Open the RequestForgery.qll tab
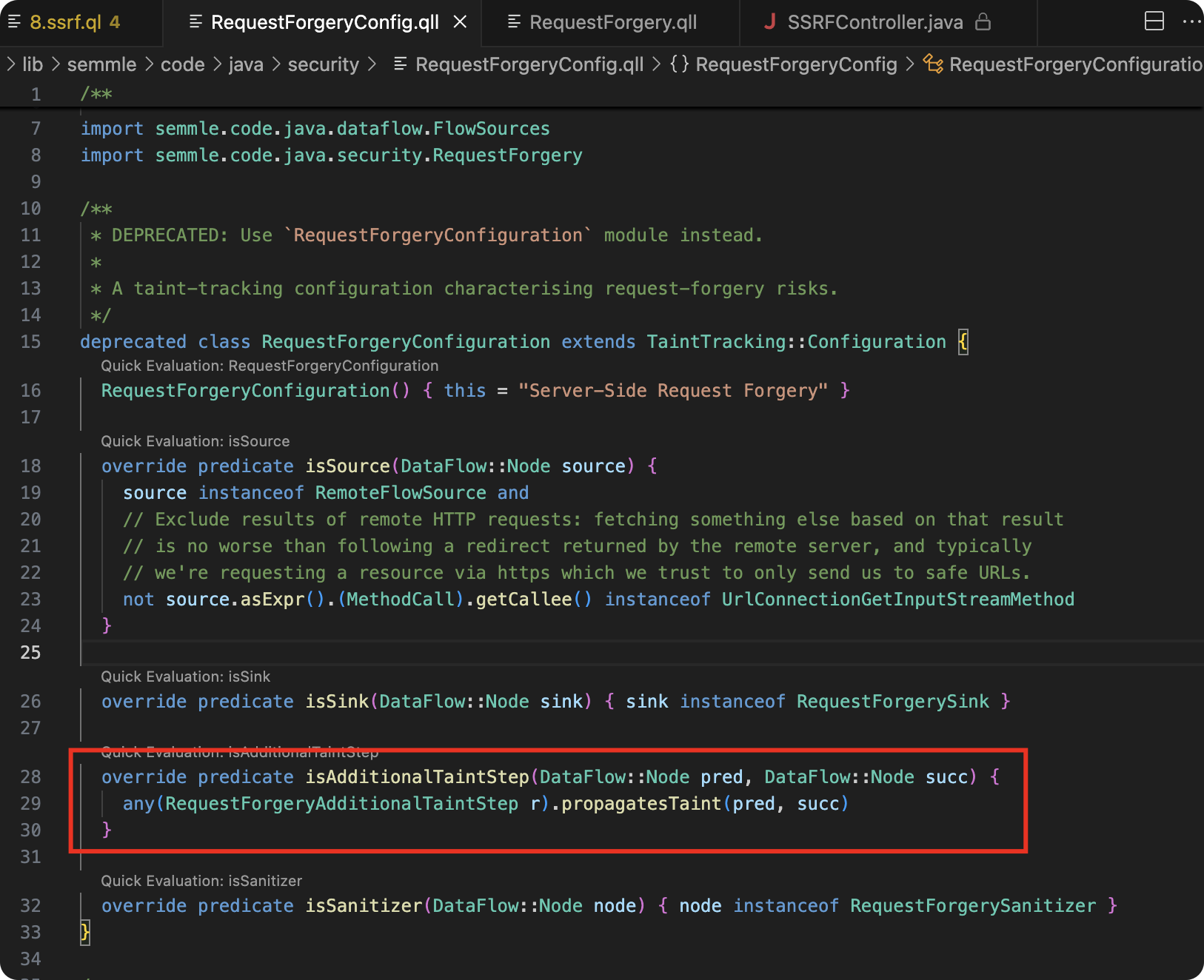 click(x=613, y=22)
